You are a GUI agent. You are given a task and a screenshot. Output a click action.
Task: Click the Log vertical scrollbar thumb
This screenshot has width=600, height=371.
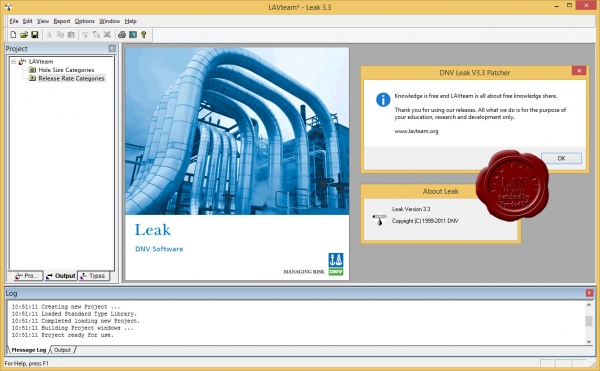pos(589,321)
